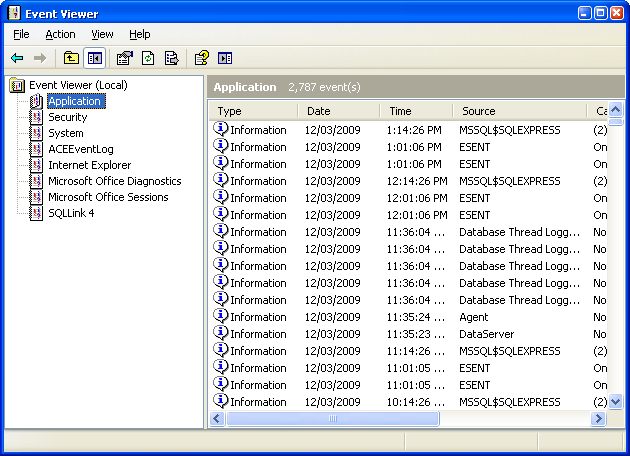Click the vertical scrollbar down arrow
The image size is (630, 456).
click(616, 401)
